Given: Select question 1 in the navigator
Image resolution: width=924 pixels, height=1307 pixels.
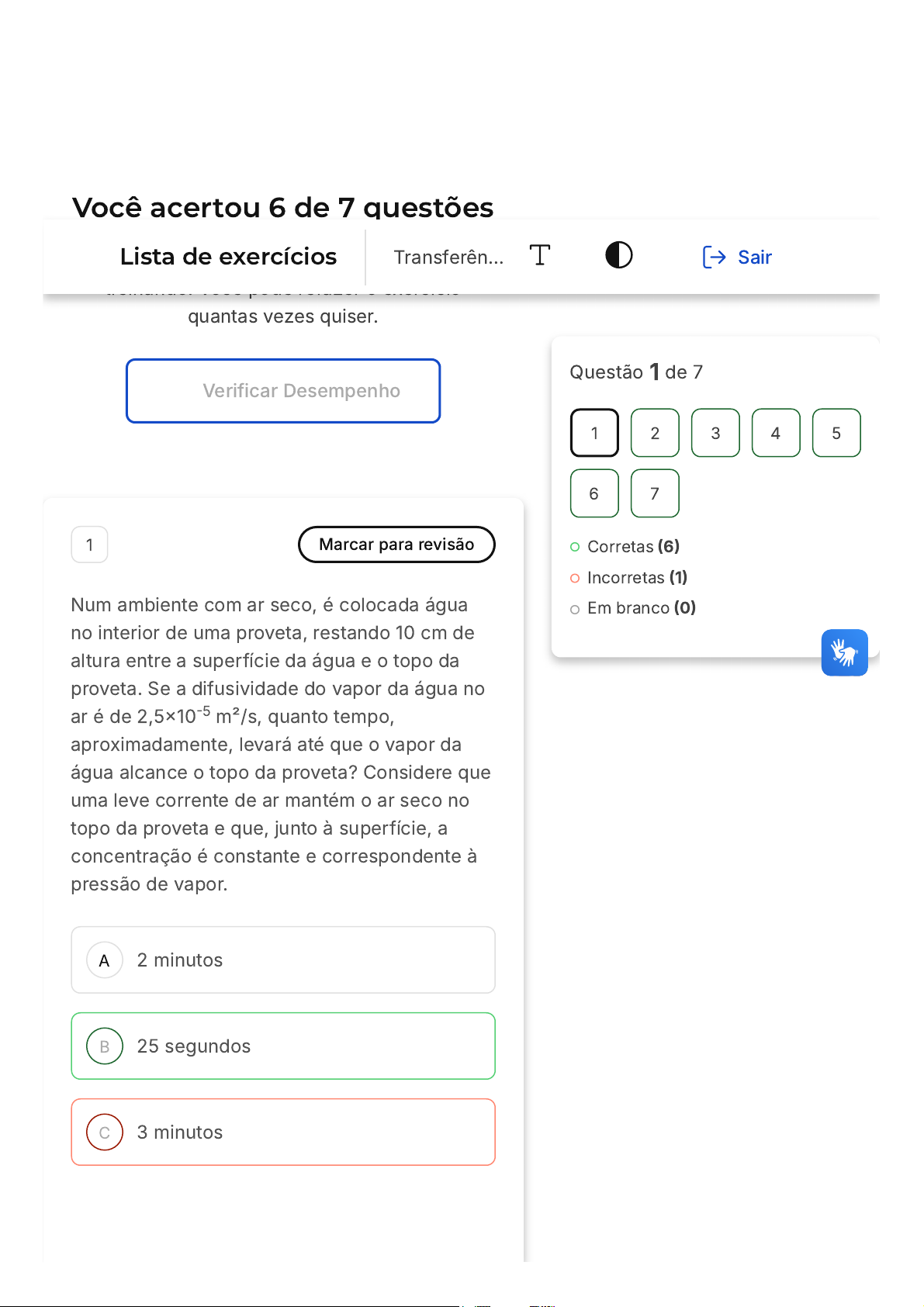Looking at the screenshot, I should click(x=594, y=433).
